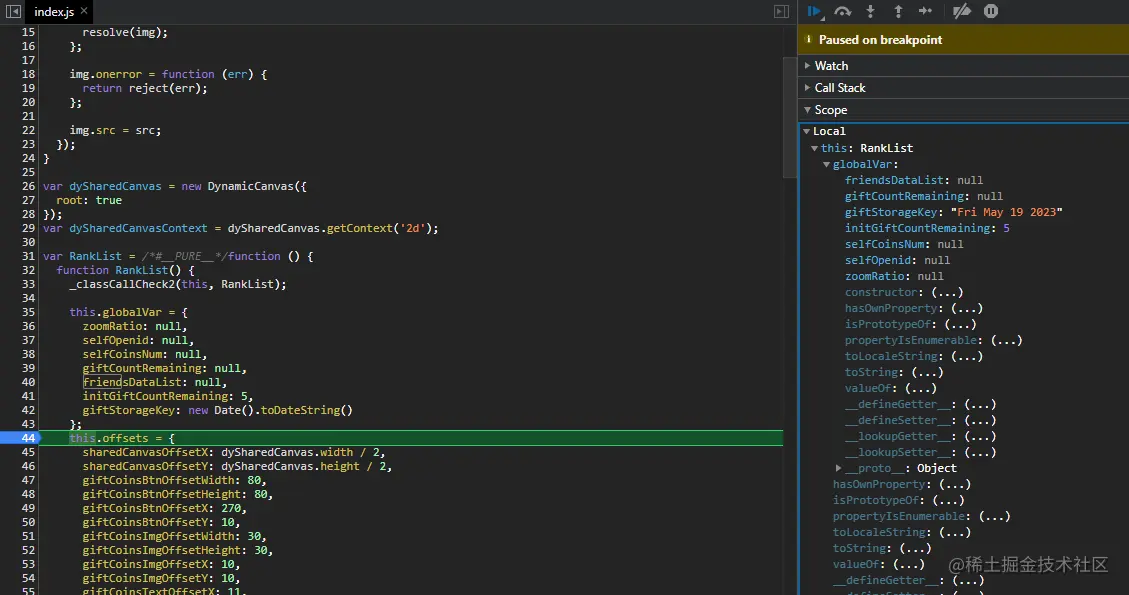Switch to the index.js file tab
This screenshot has width=1129, height=595.
53,12
